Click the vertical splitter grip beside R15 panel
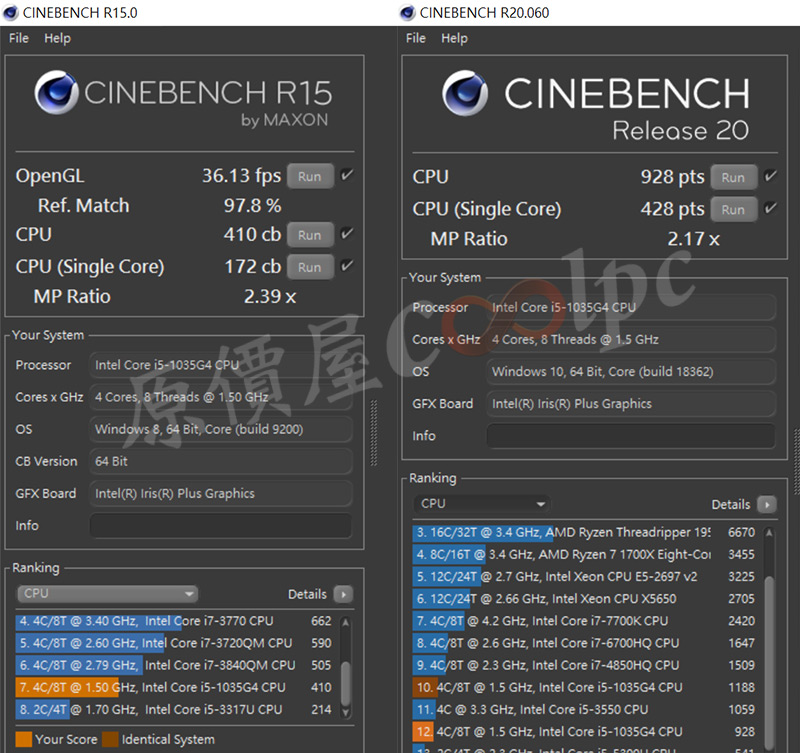Image resolution: width=800 pixels, height=753 pixels. pyautogui.click(x=374, y=433)
